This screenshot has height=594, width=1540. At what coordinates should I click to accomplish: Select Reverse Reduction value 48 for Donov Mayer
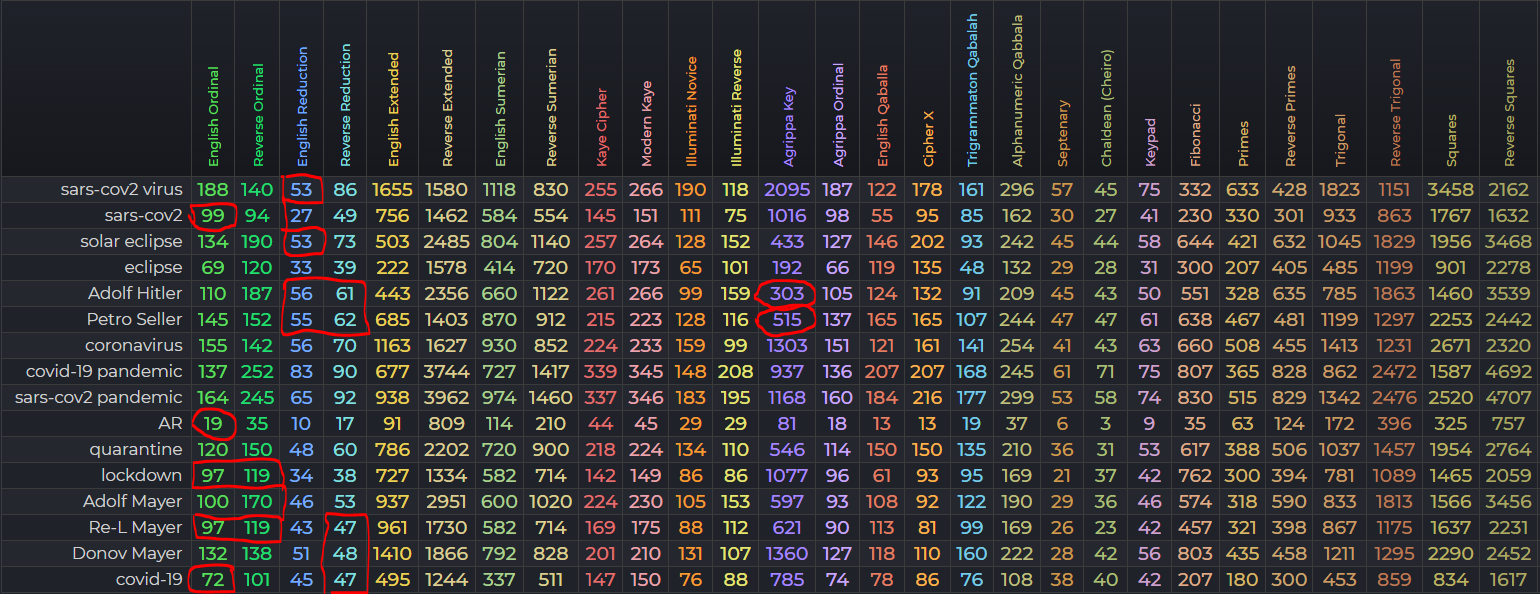click(346, 553)
